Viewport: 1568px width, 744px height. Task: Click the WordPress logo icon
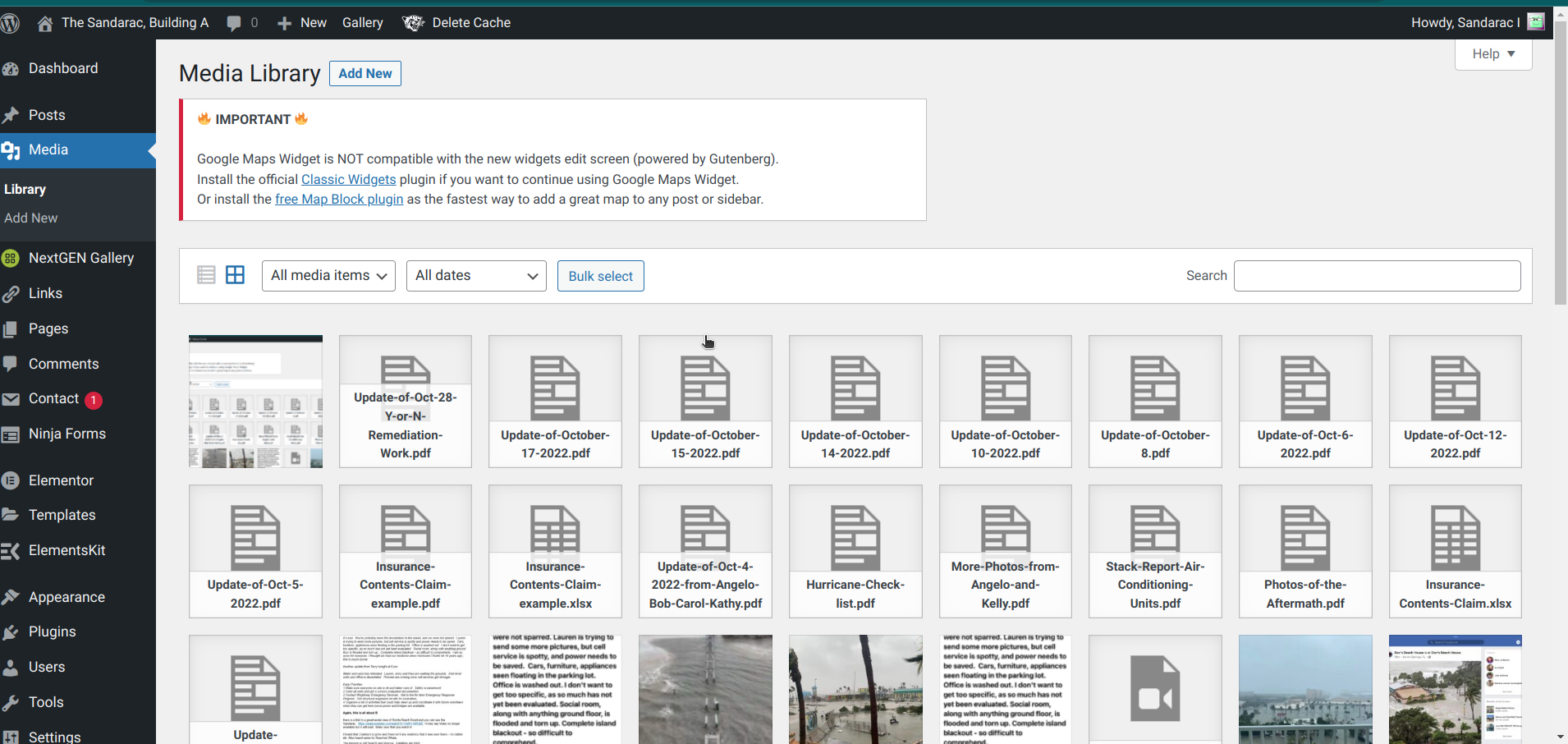click(10, 23)
